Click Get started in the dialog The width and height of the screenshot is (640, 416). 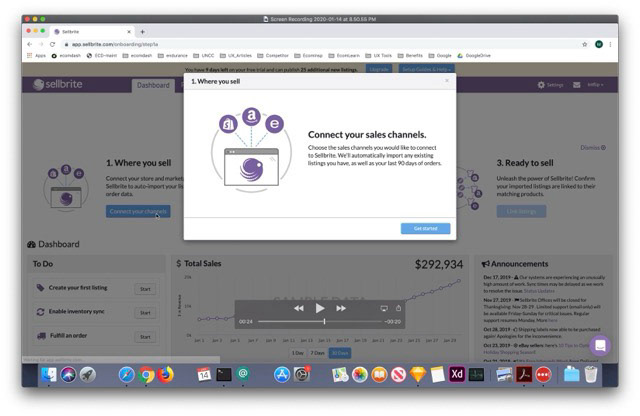[425, 228]
